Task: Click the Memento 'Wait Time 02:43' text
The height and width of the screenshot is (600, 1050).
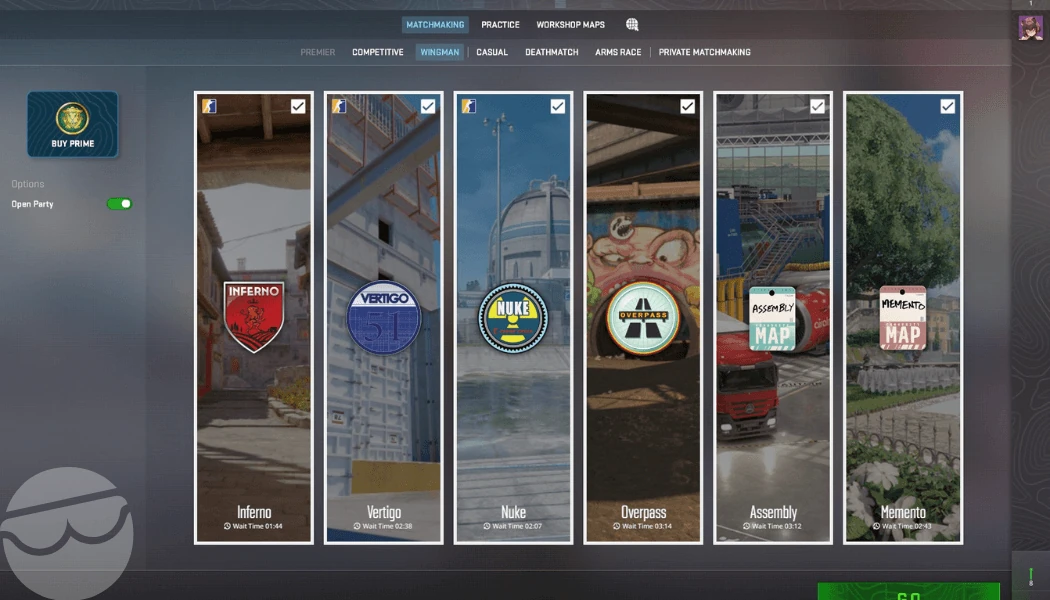Action: tap(907, 526)
